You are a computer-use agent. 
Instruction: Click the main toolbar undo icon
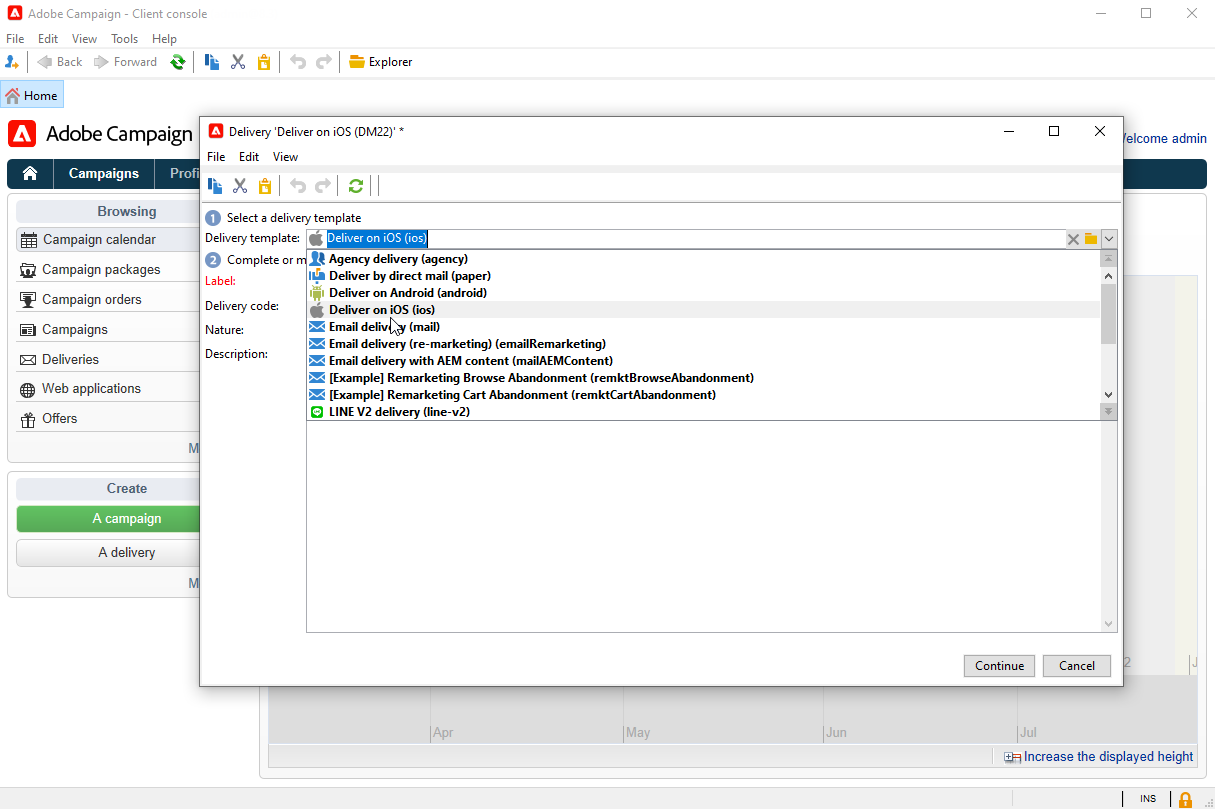[x=297, y=62]
